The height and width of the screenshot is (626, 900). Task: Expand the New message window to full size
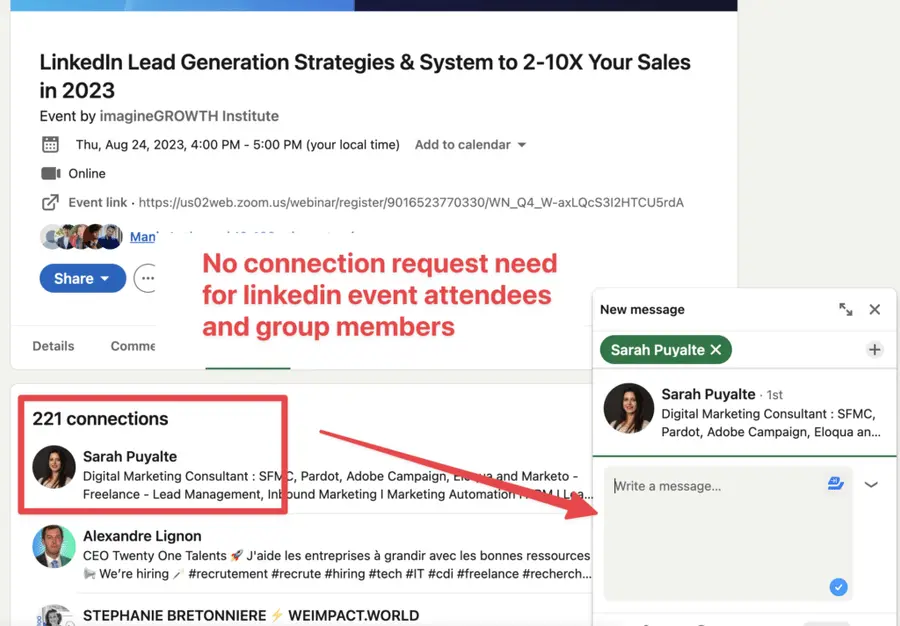(846, 309)
